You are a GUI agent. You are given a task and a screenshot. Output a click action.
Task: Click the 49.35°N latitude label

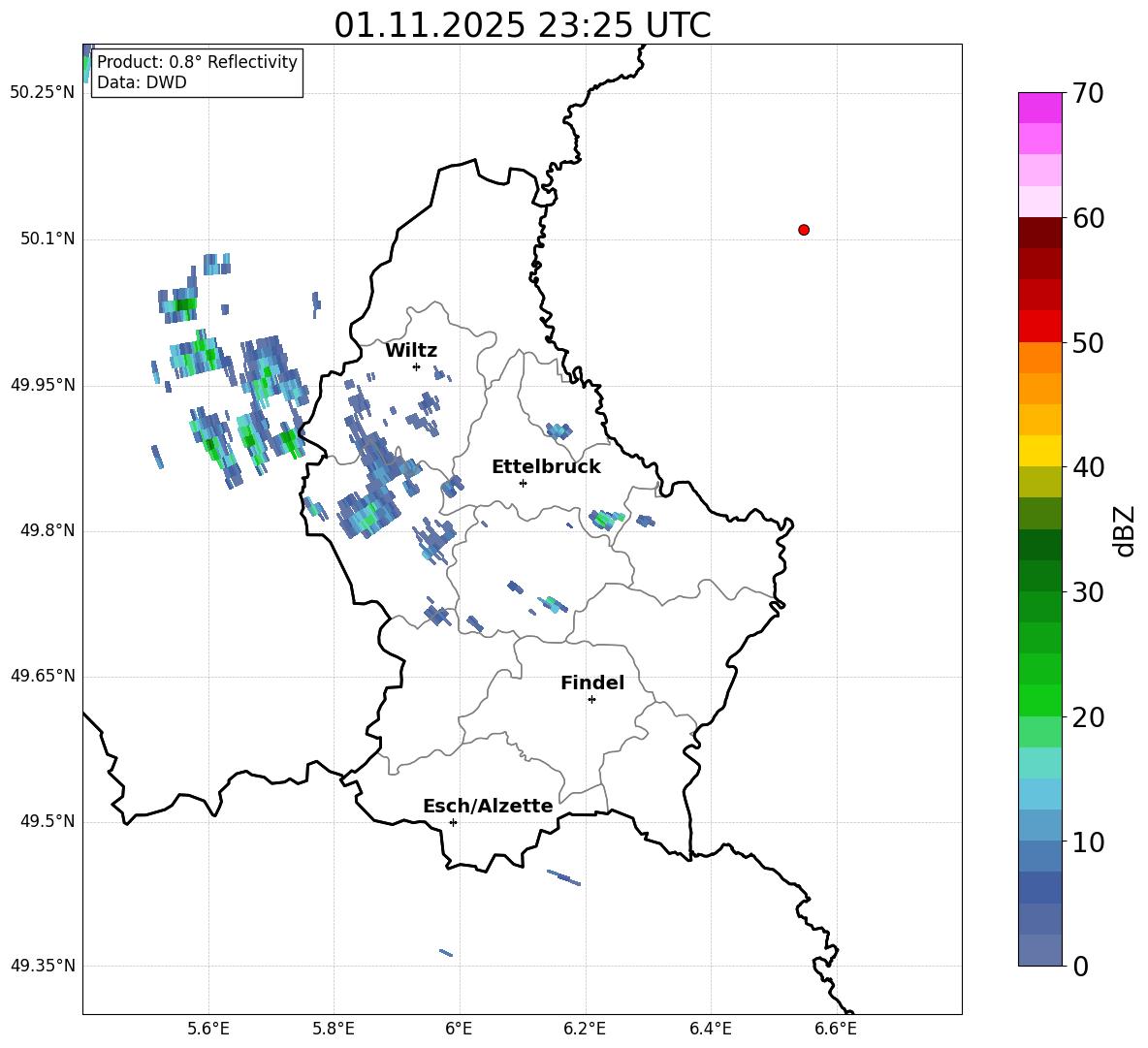click(43, 966)
